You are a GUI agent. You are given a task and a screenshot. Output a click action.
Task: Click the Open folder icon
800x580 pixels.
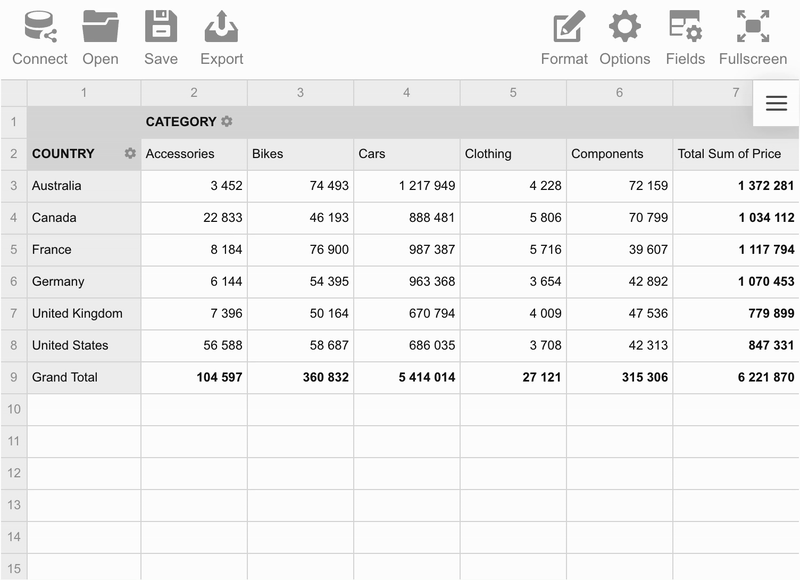(101, 27)
